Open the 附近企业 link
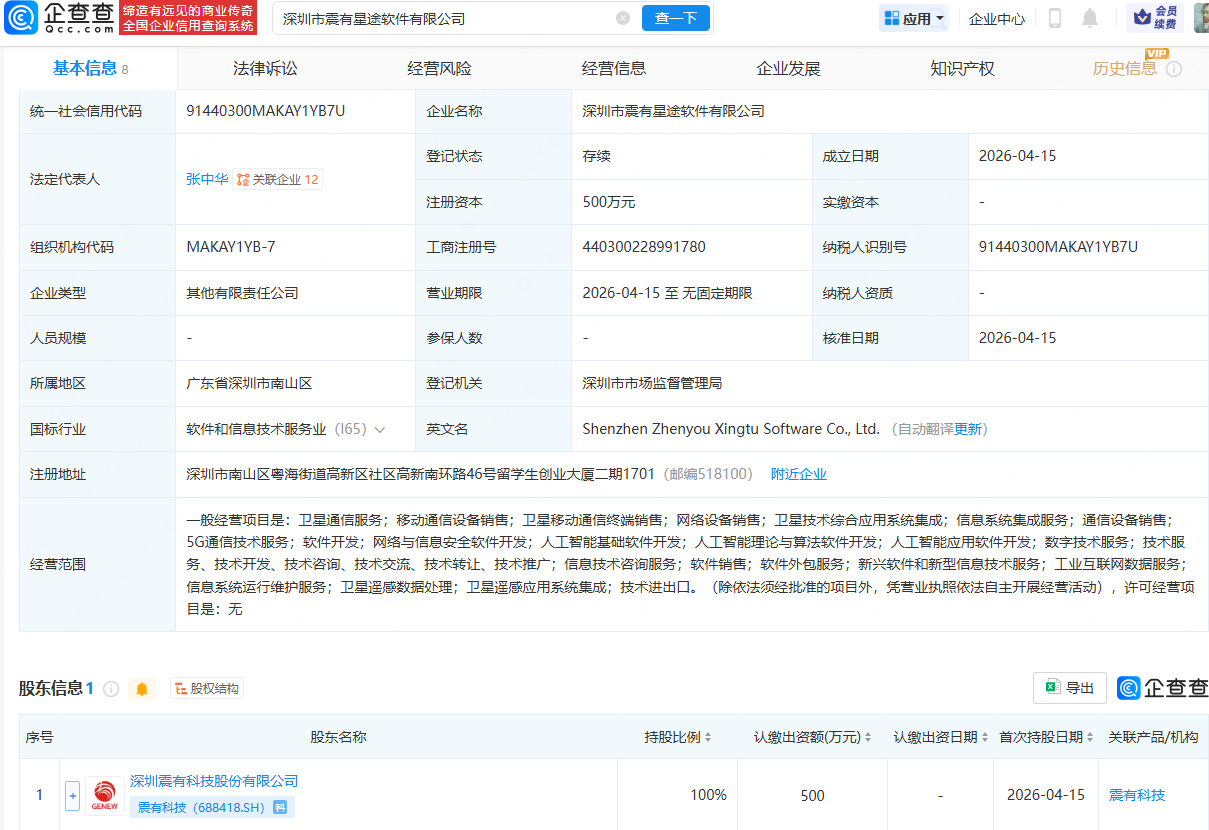 coord(798,473)
